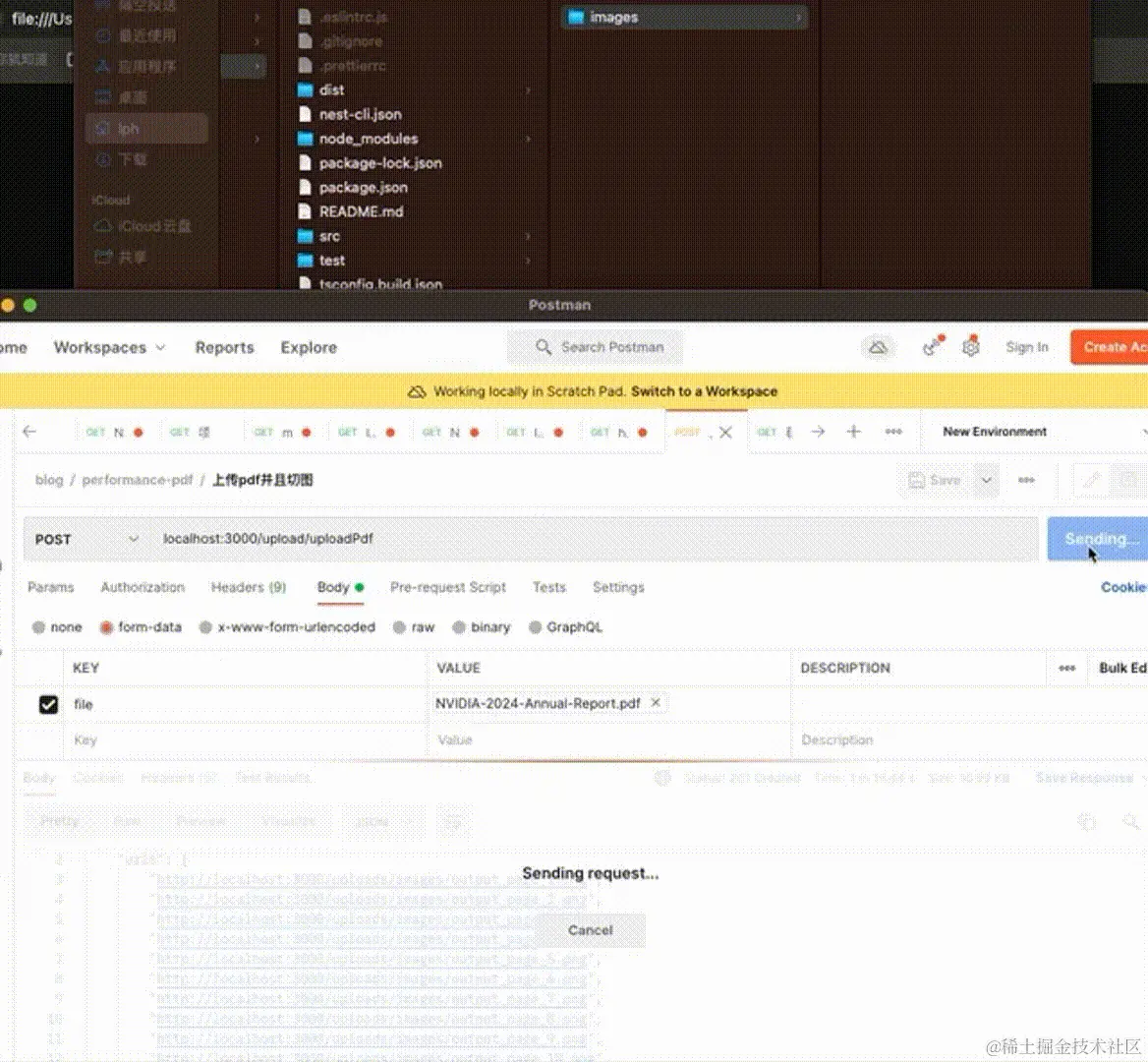Click the Search Postman magnifier icon
This screenshot has height=1062, width=1148.
click(x=543, y=346)
